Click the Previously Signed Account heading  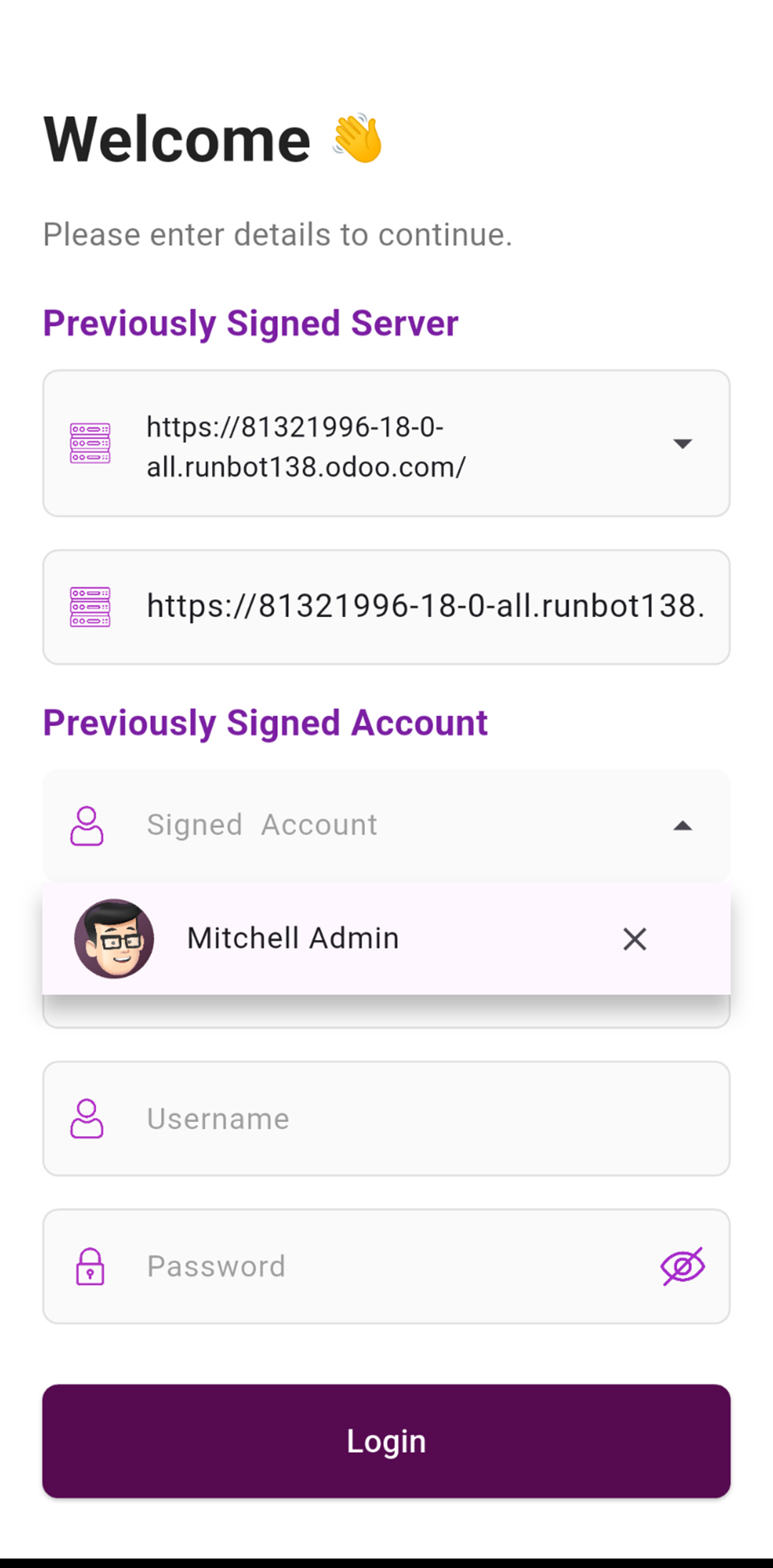click(266, 722)
